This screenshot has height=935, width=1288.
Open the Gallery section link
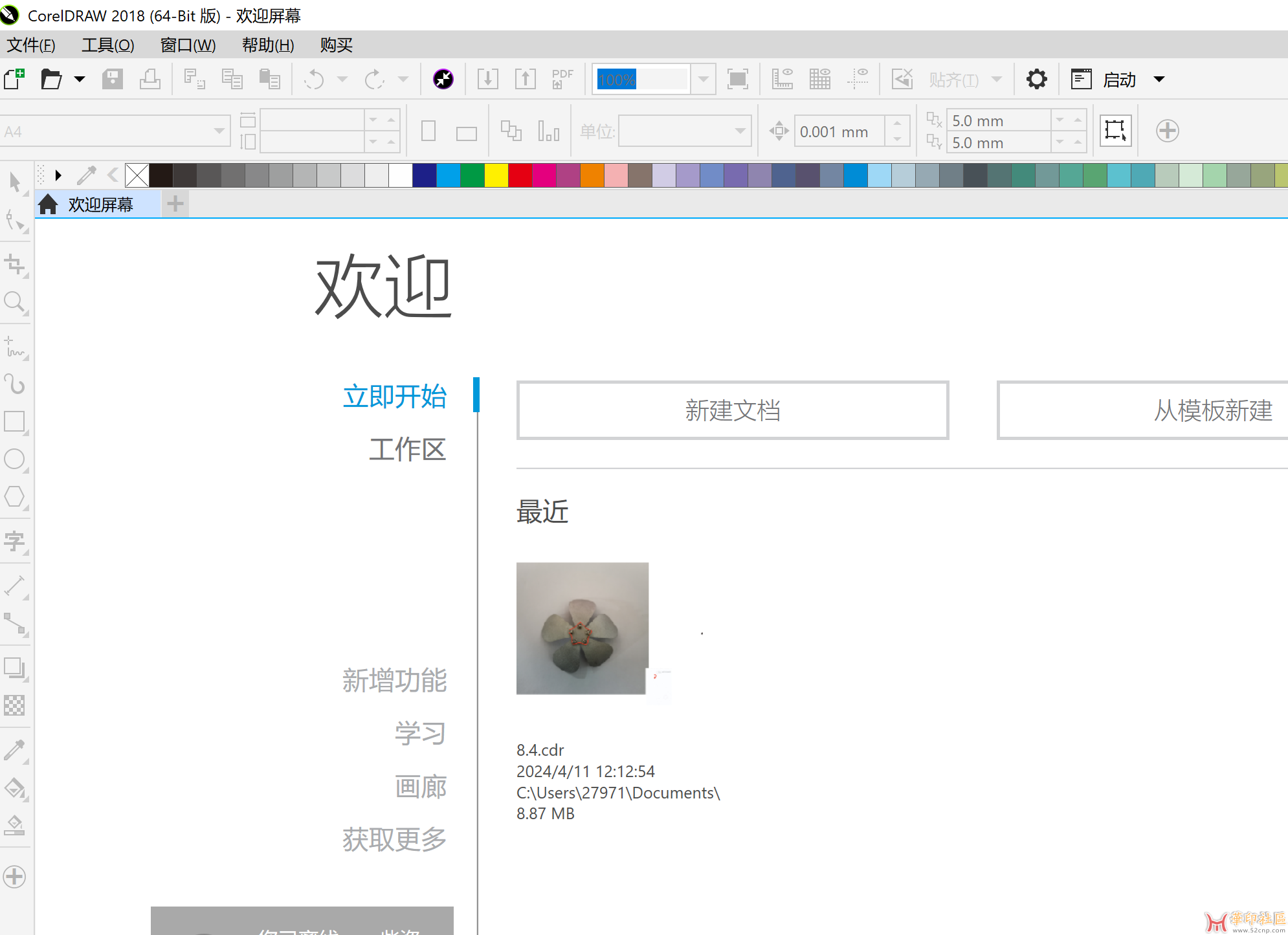421,786
